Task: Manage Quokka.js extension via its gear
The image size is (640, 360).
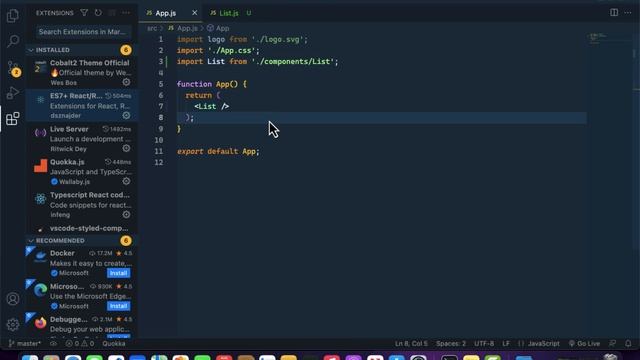Action: 127,181
